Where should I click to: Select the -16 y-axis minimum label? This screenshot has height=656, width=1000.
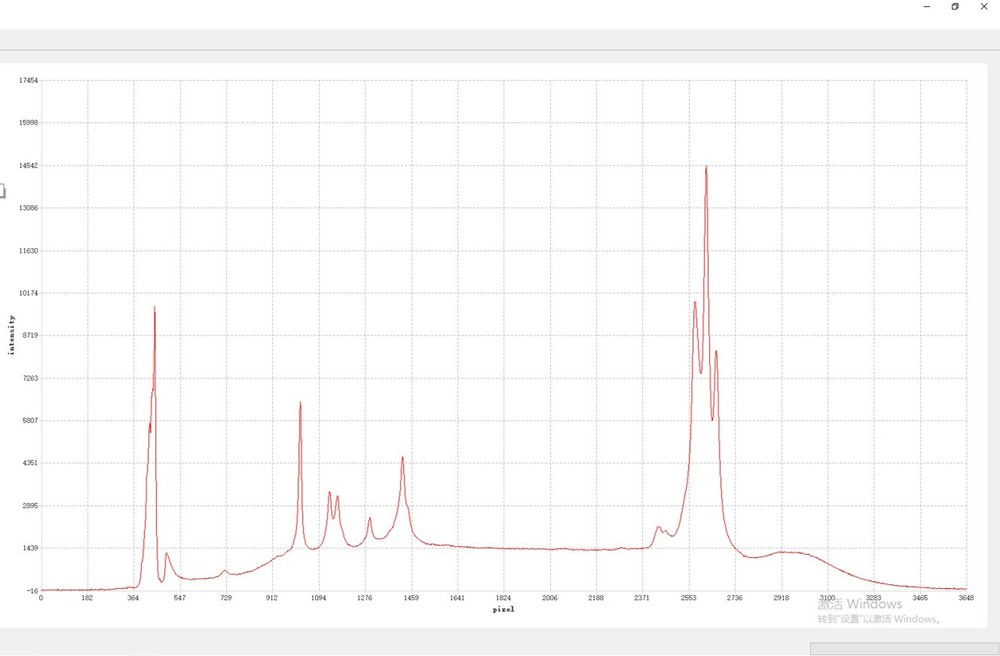pos(30,591)
